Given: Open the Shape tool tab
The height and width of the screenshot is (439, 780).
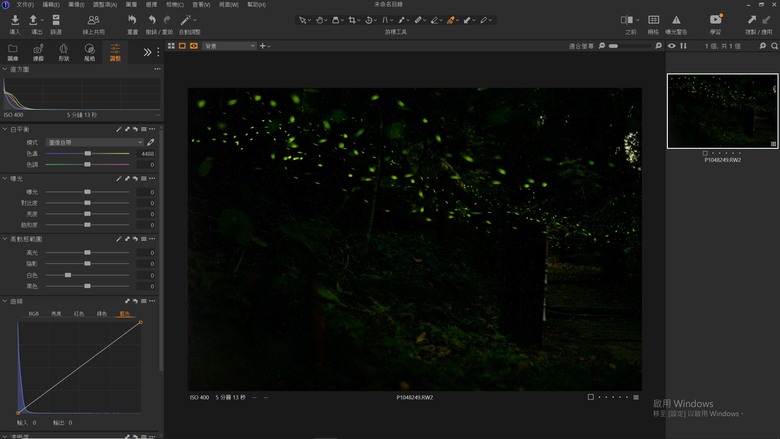Looking at the screenshot, I should (64, 51).
